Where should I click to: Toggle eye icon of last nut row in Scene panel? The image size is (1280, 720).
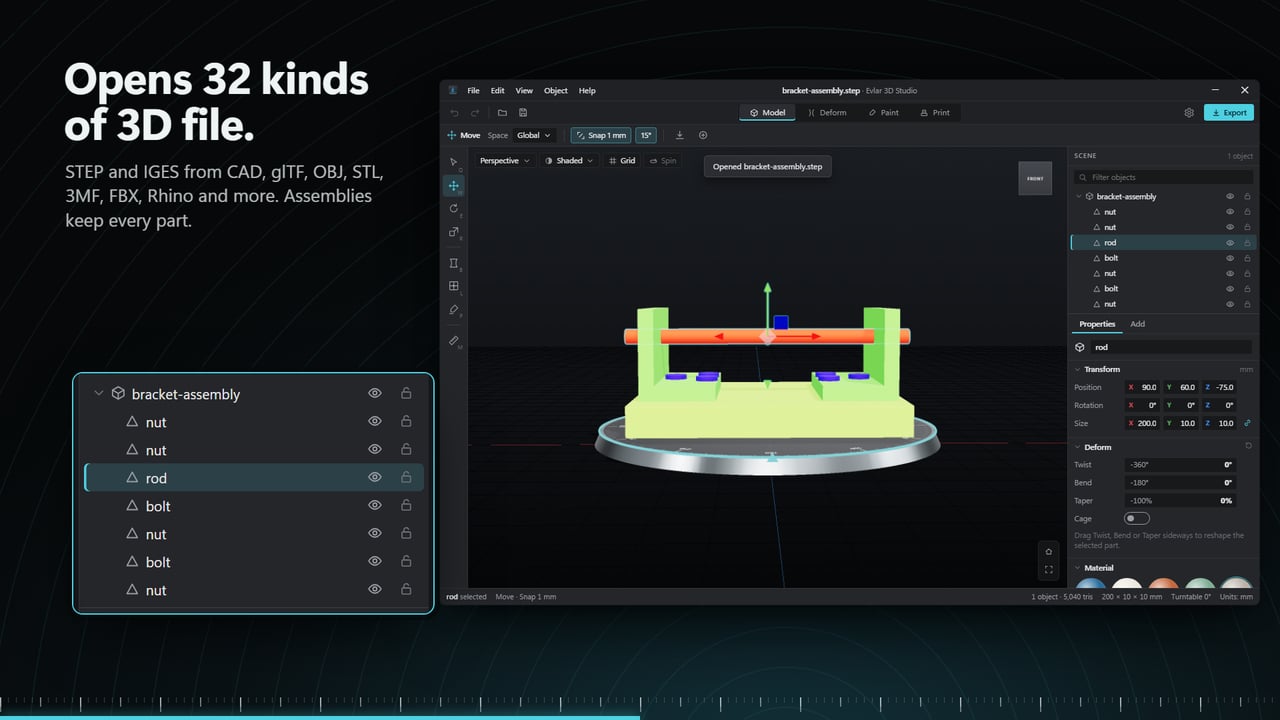point(1230,304)
